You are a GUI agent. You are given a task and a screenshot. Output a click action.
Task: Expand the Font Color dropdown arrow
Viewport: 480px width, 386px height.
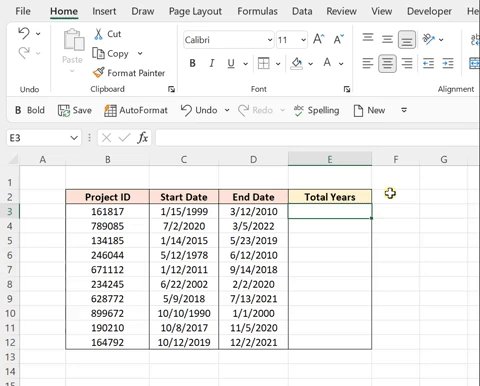pyautogui.click(x=341, y=63)
